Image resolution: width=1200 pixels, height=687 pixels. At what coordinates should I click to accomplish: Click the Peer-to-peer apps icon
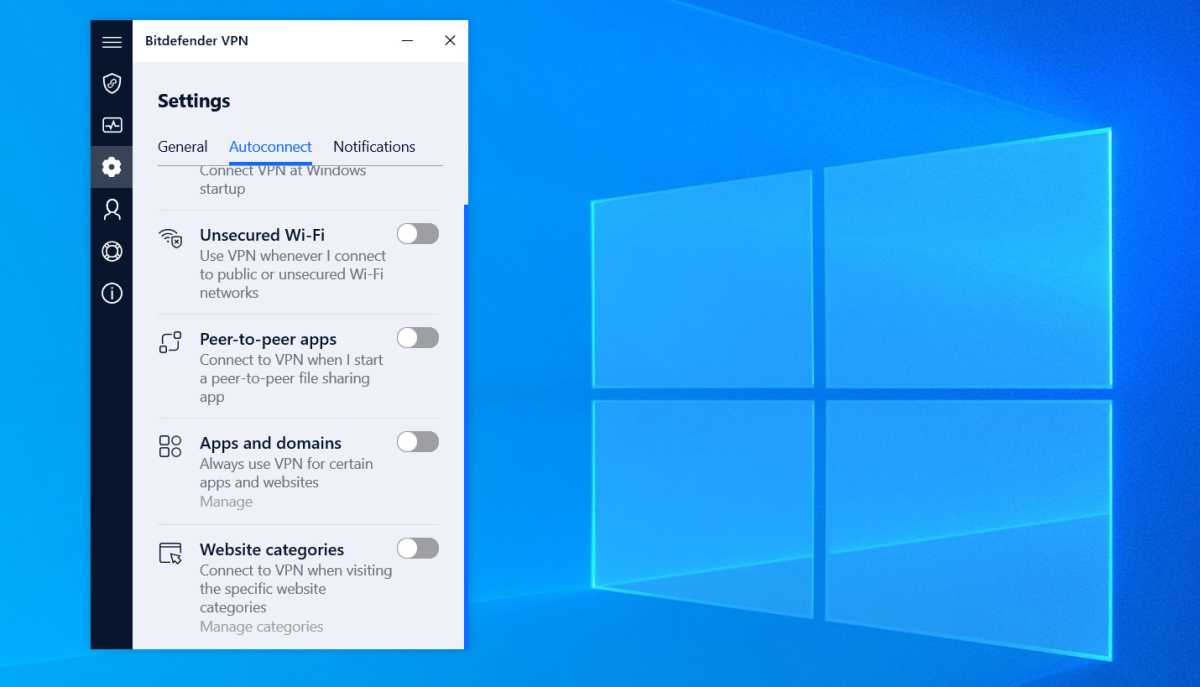pos(171,342)
